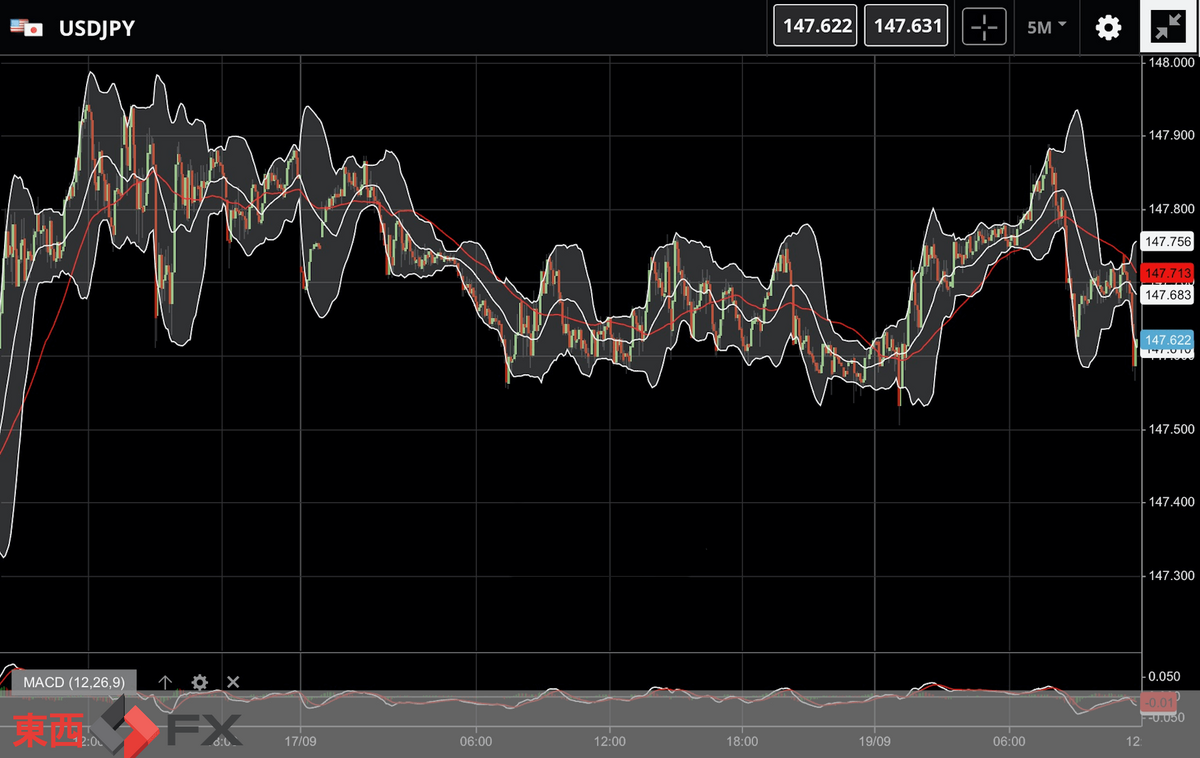Exit fullscreen with the collapse arrows icon
This screenshot has width=1200, height=758.
click(1166, 27)
